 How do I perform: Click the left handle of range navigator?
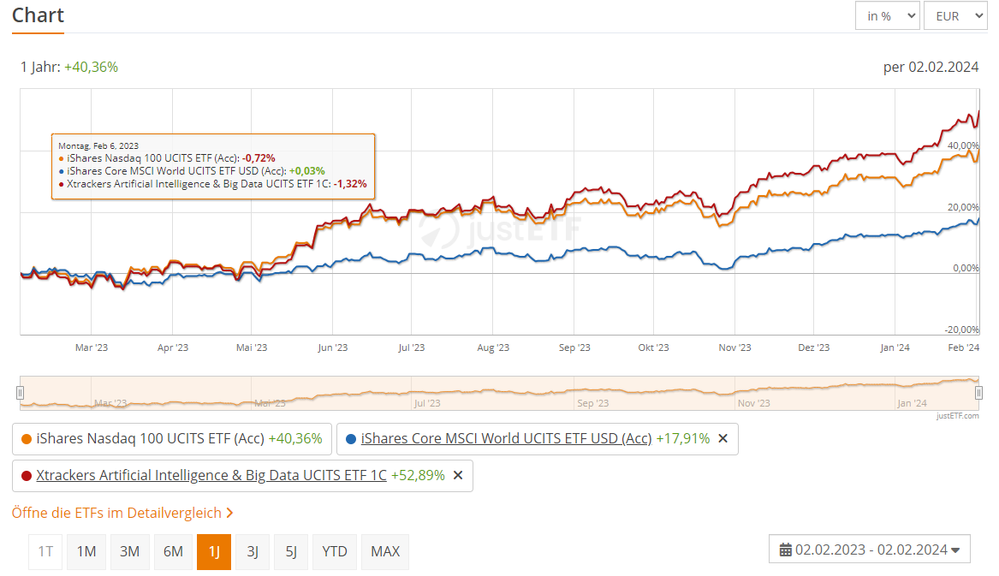(x=20, y=393)
